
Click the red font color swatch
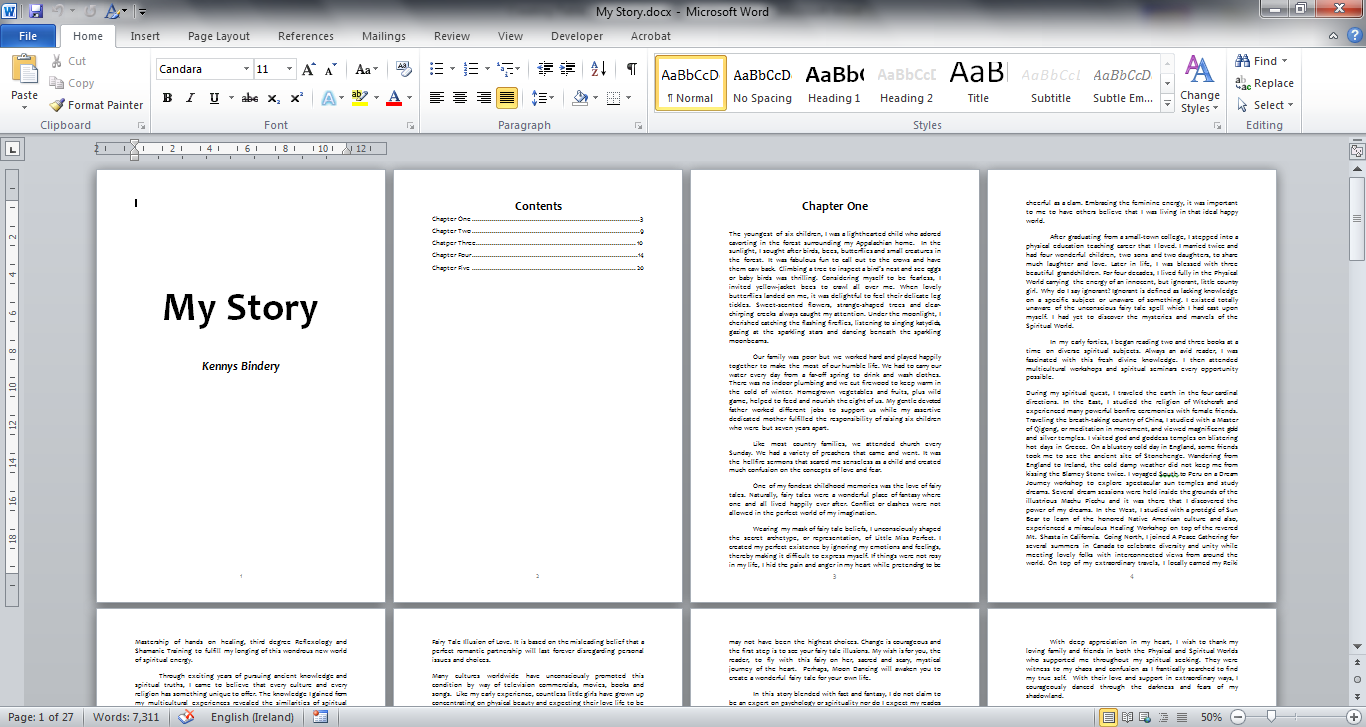coord(394,98)
